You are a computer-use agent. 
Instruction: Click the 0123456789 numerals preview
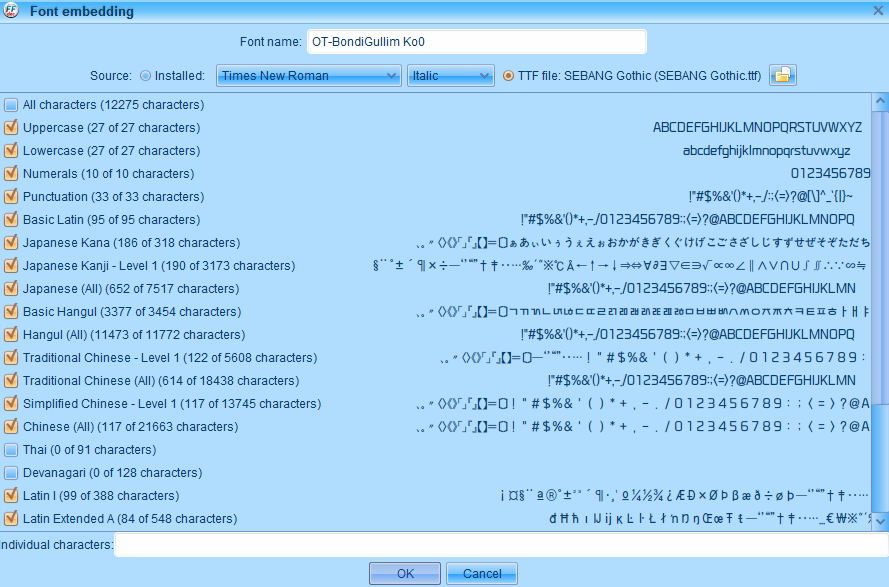[x=830, y=174]
